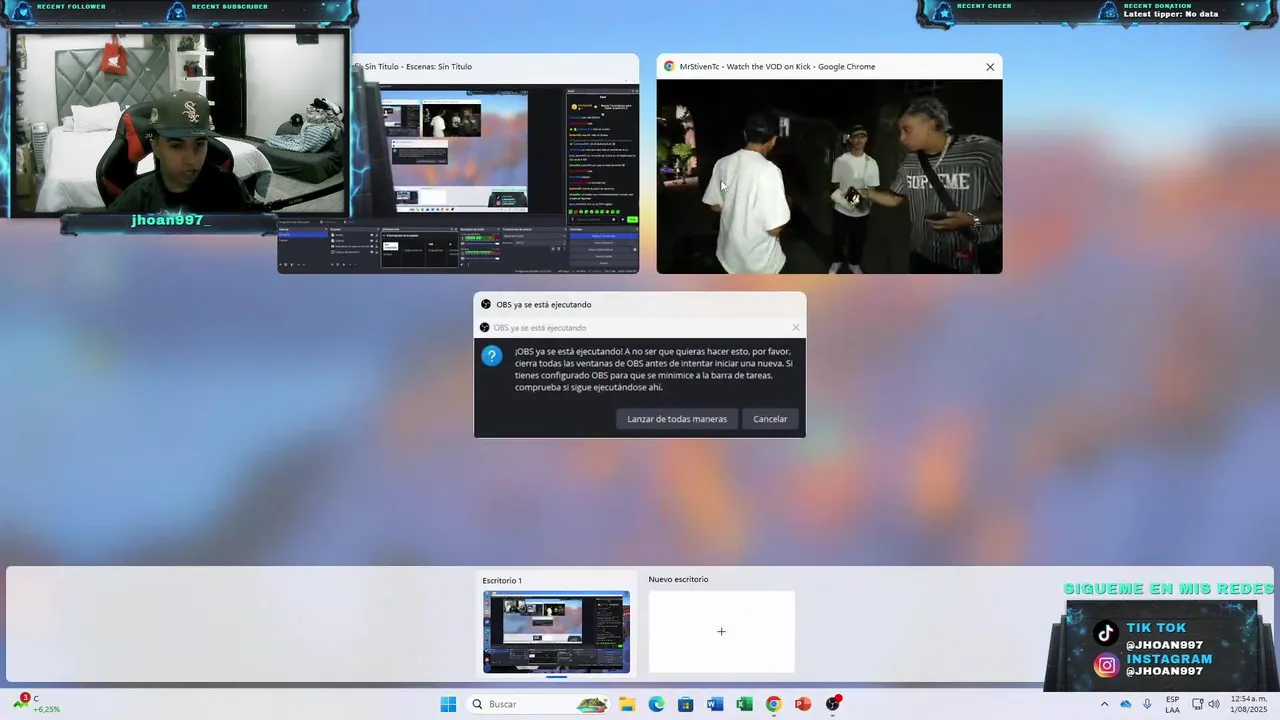Viewport: 1280px width, 720px height.
Task: Create a new desktop with 'Nuevo escritorio'
Action: 722,632
